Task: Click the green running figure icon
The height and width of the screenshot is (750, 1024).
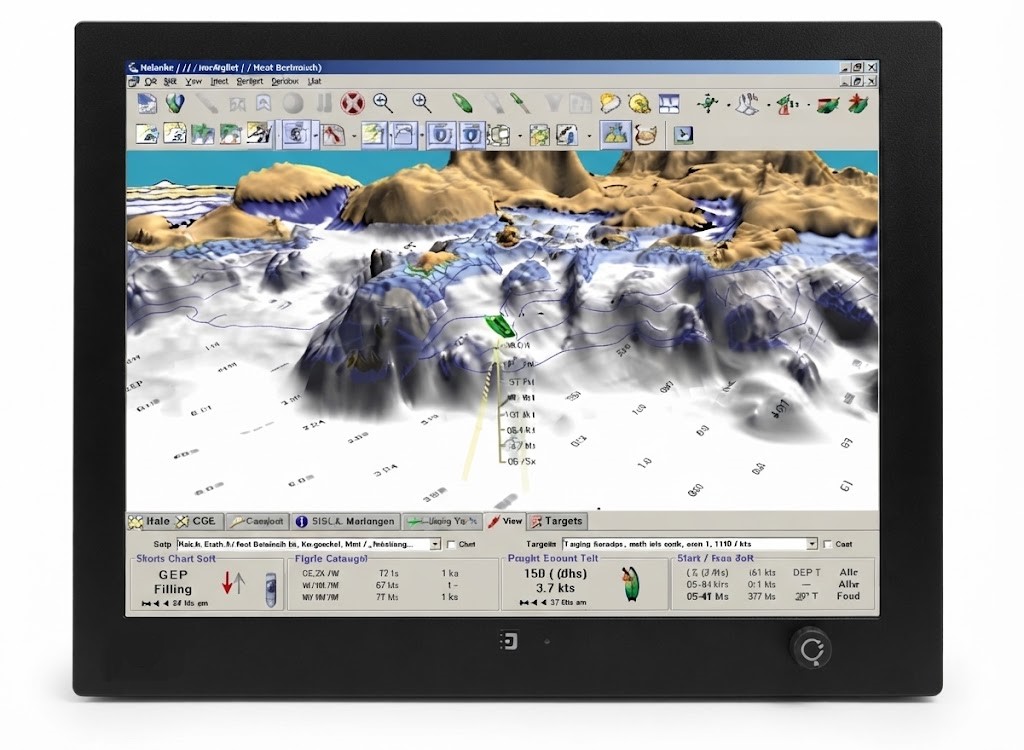Action: 707,103
